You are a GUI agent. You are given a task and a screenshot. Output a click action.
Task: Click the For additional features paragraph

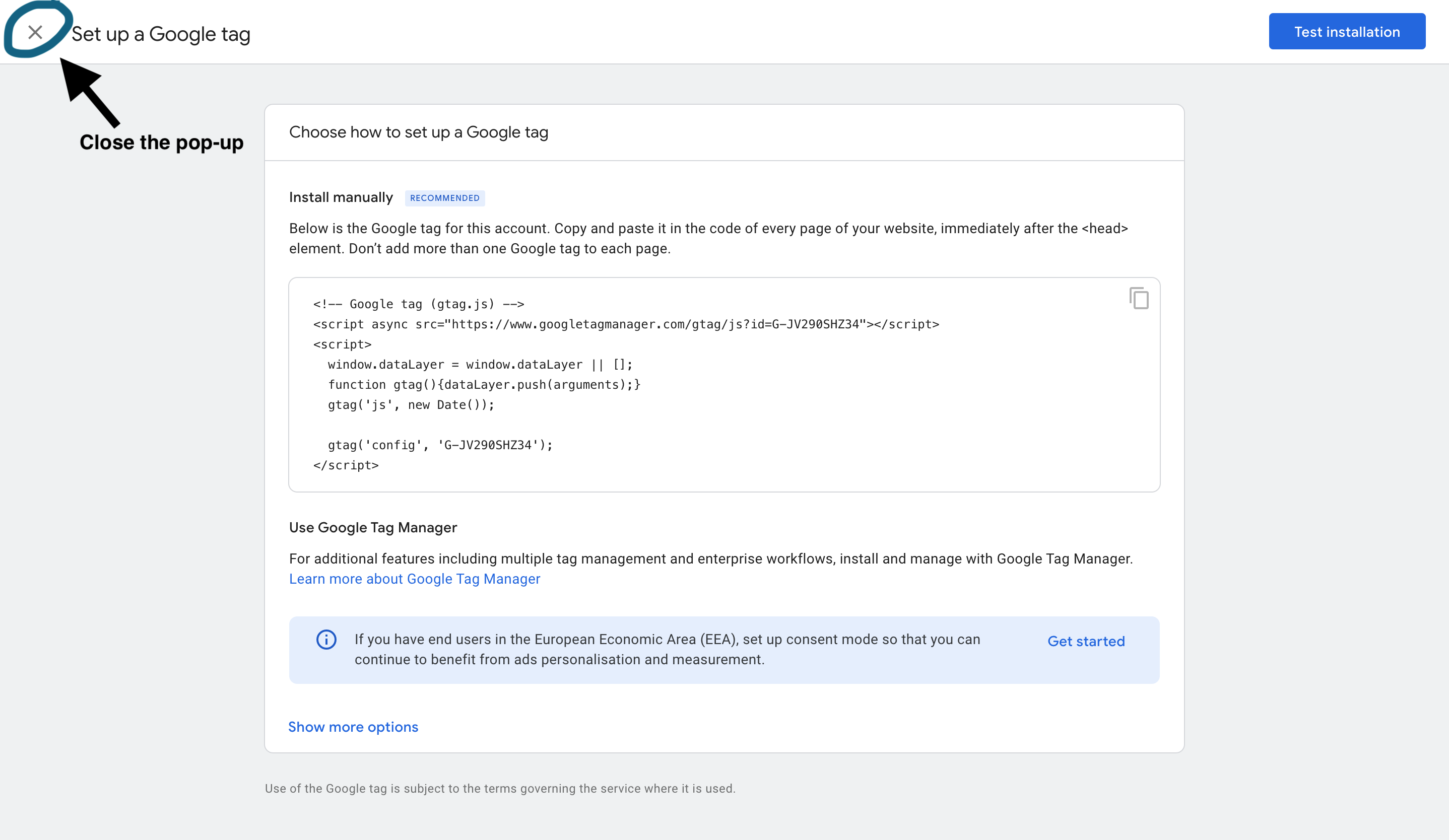click(x=711, y=558)
